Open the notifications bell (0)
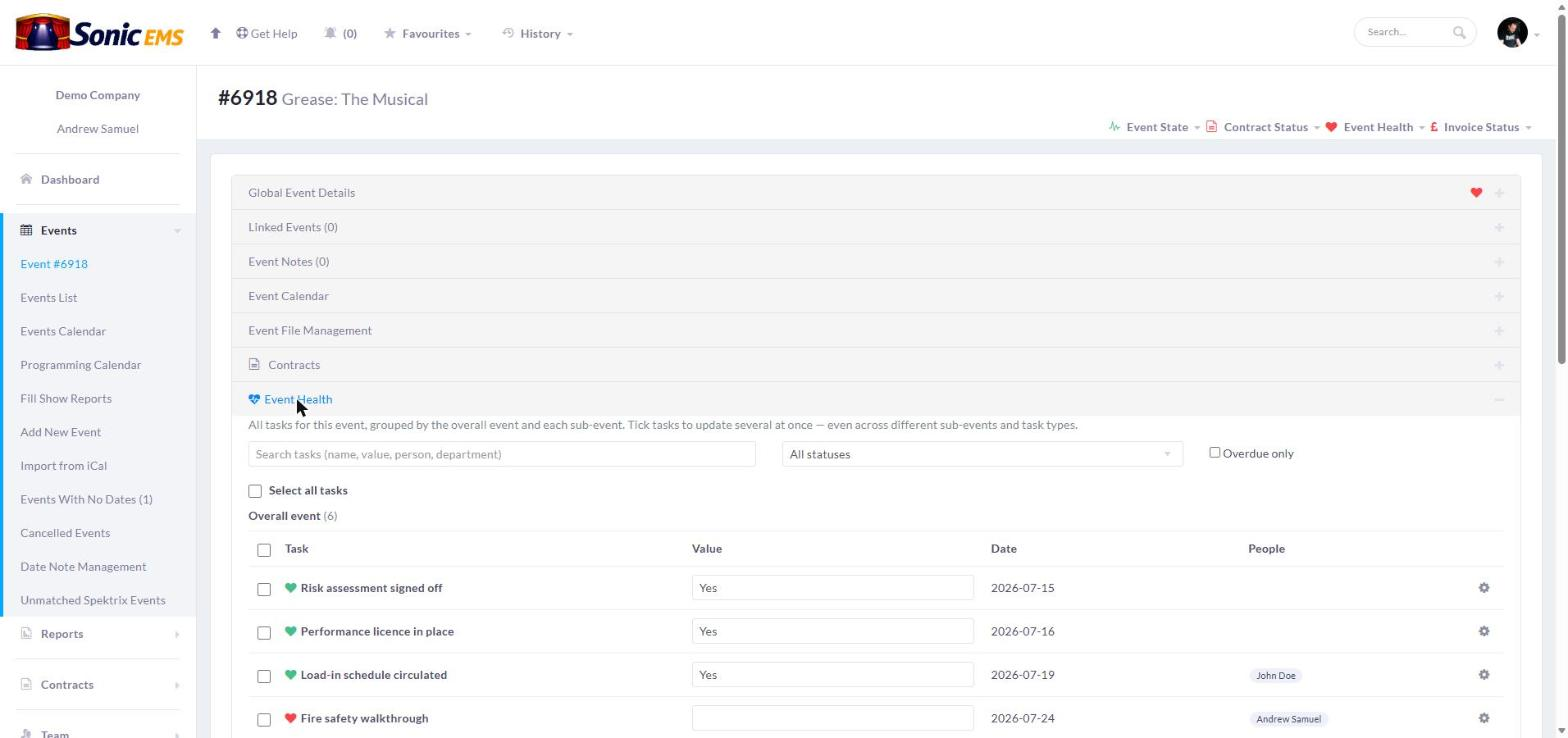Image resolution: width=1568 pixels, height=738 pixels. 340,33
